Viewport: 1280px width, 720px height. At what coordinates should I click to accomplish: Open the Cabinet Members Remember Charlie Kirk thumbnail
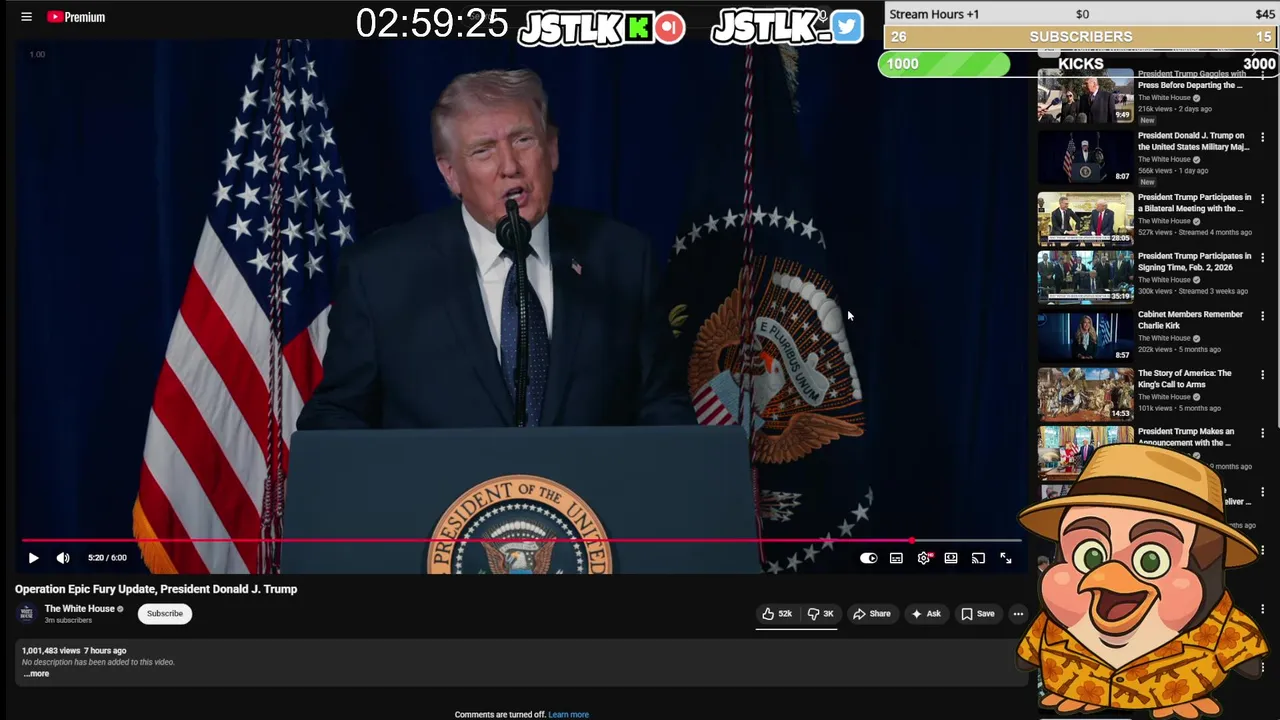[1085, 335]
